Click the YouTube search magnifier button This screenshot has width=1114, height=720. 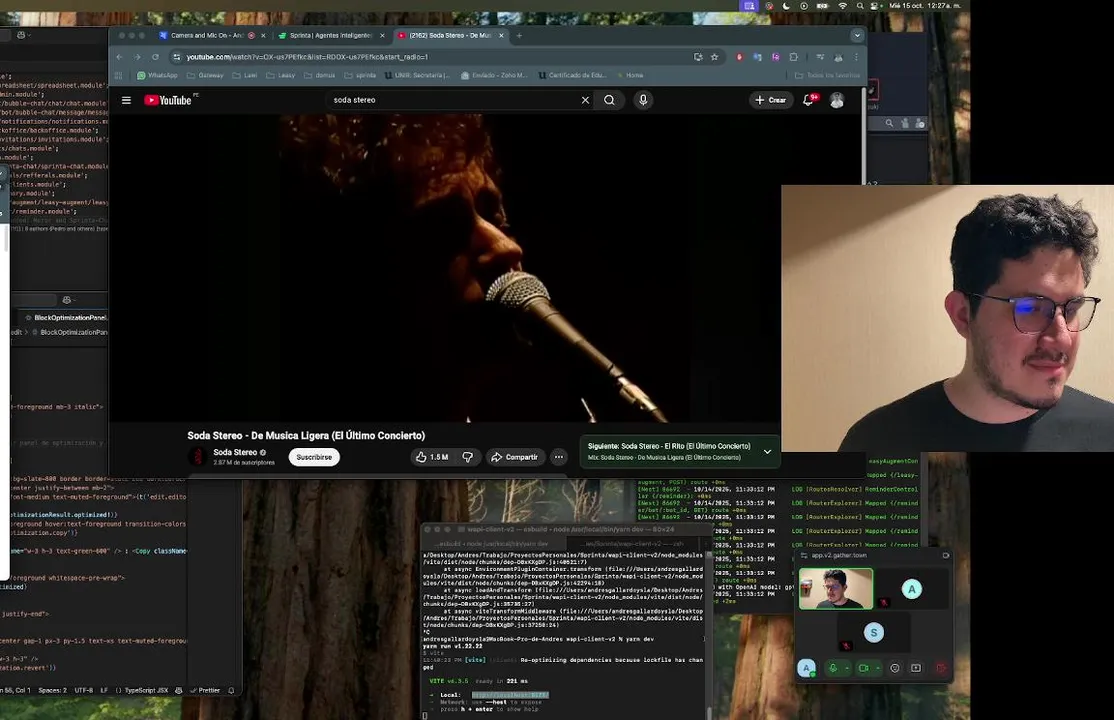610,100
